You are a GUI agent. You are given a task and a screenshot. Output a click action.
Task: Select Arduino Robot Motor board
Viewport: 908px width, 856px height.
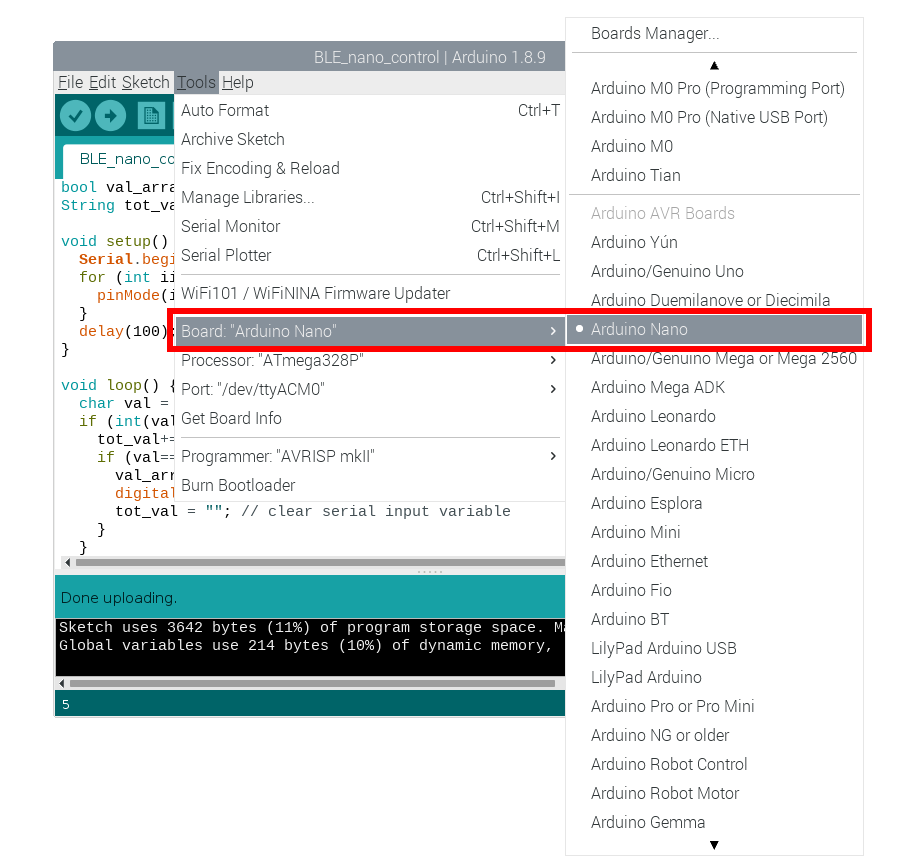714,793
